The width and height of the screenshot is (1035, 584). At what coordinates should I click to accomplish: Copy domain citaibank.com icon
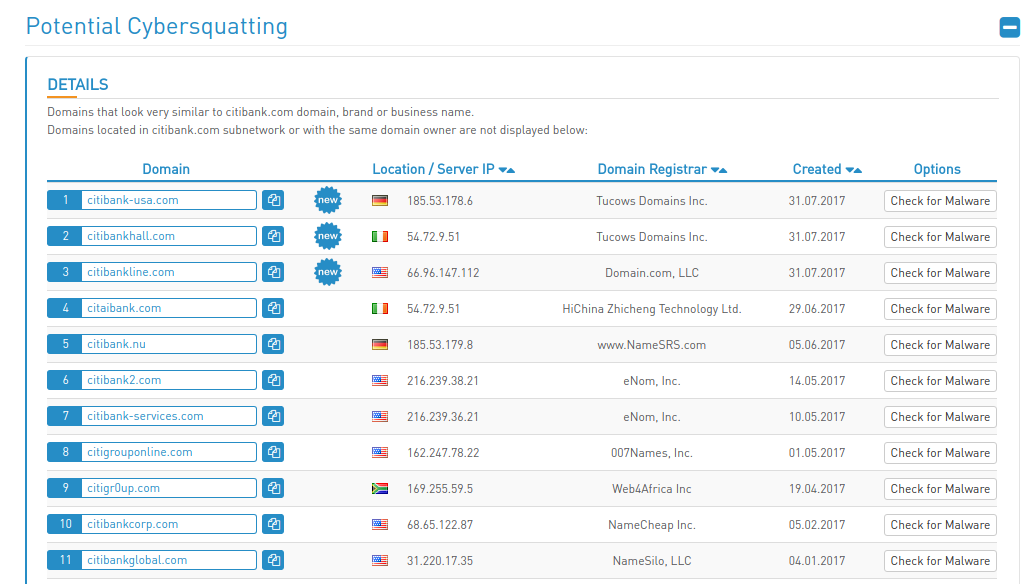(x=273, y=308)
